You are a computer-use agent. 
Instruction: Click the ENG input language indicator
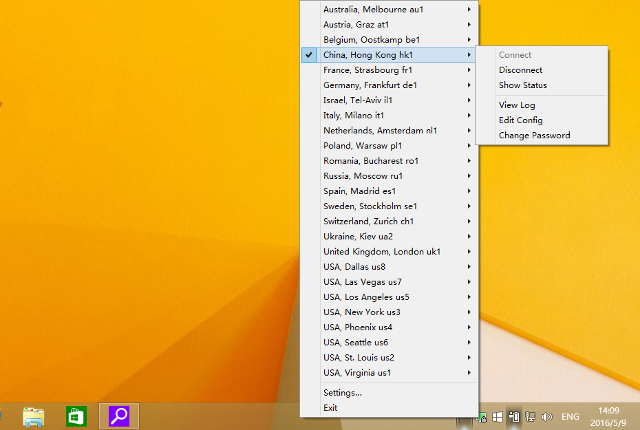coord(570,417)
